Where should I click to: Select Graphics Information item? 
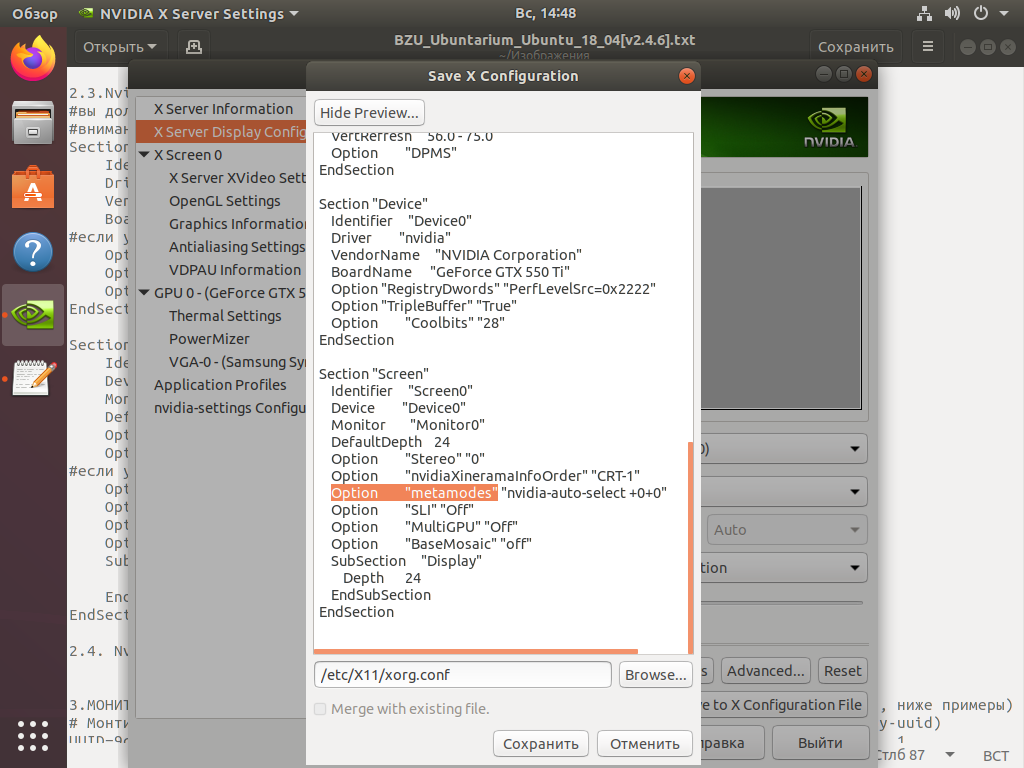point(237,224)
